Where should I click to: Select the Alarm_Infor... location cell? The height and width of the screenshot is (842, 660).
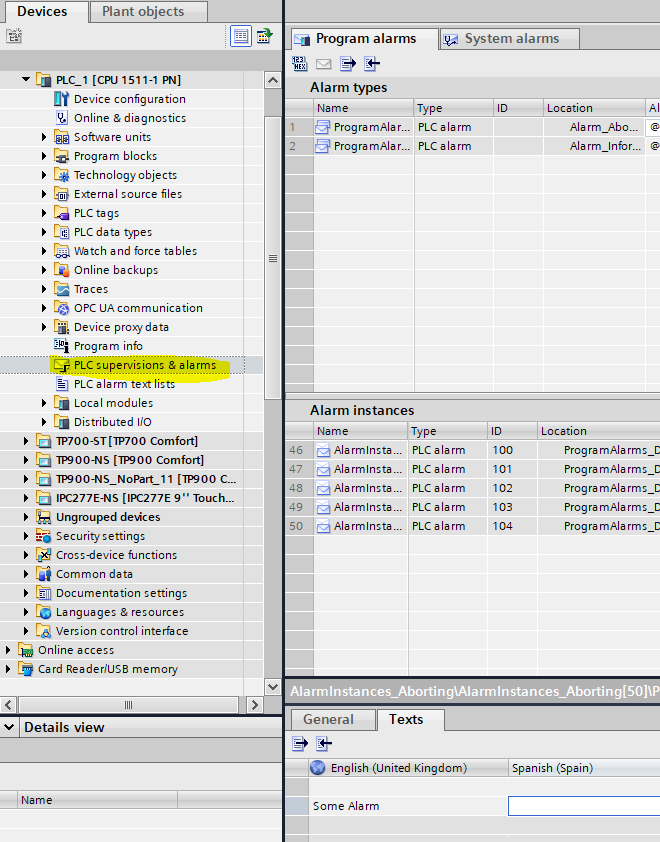click(x=594, y=146)
